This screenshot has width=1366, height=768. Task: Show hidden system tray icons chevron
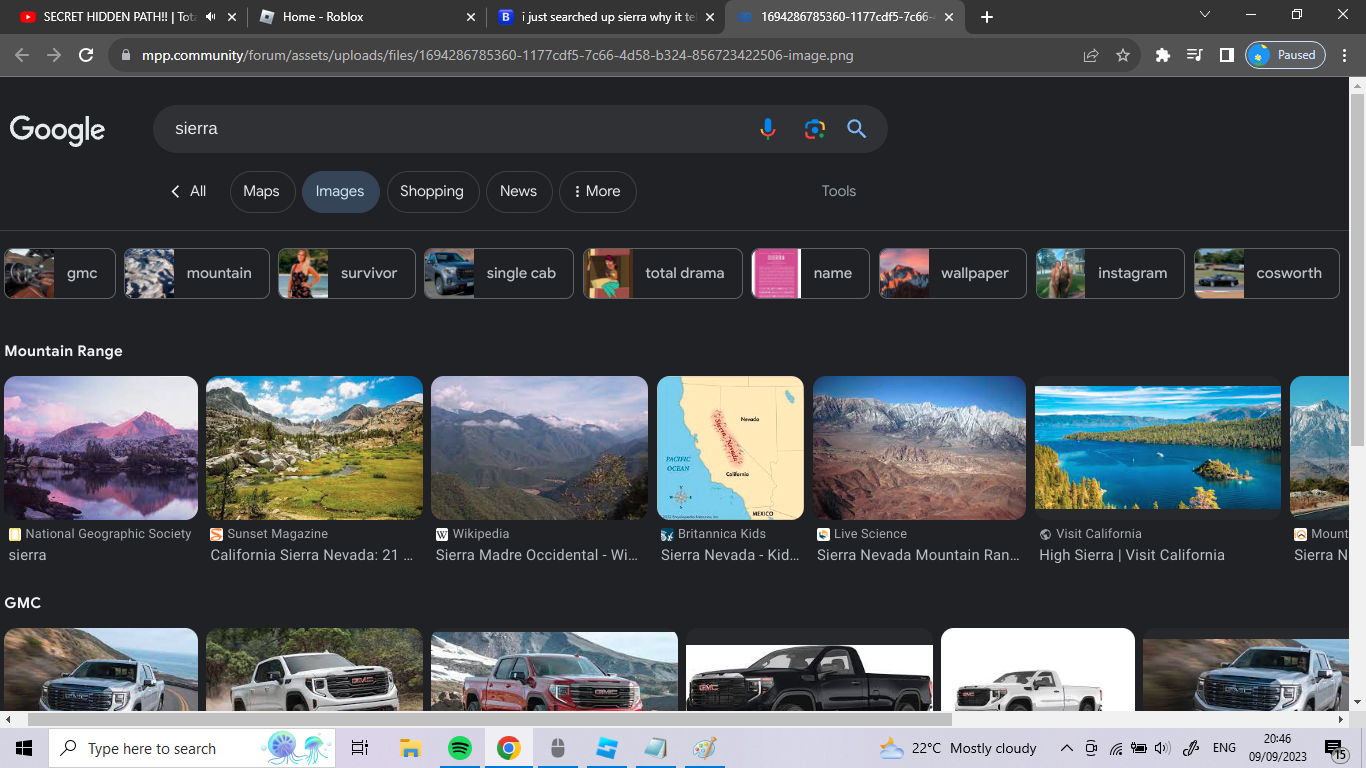point(1066,748)
